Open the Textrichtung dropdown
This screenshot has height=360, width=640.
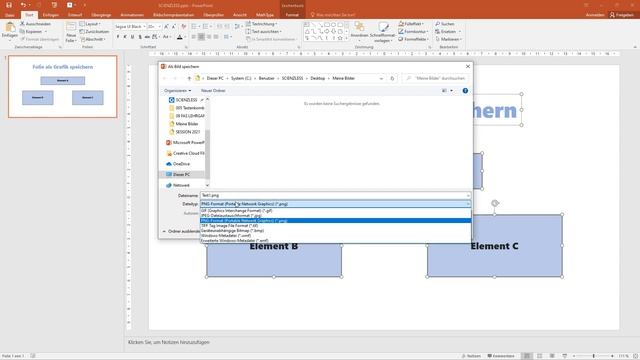click(261, 24)
